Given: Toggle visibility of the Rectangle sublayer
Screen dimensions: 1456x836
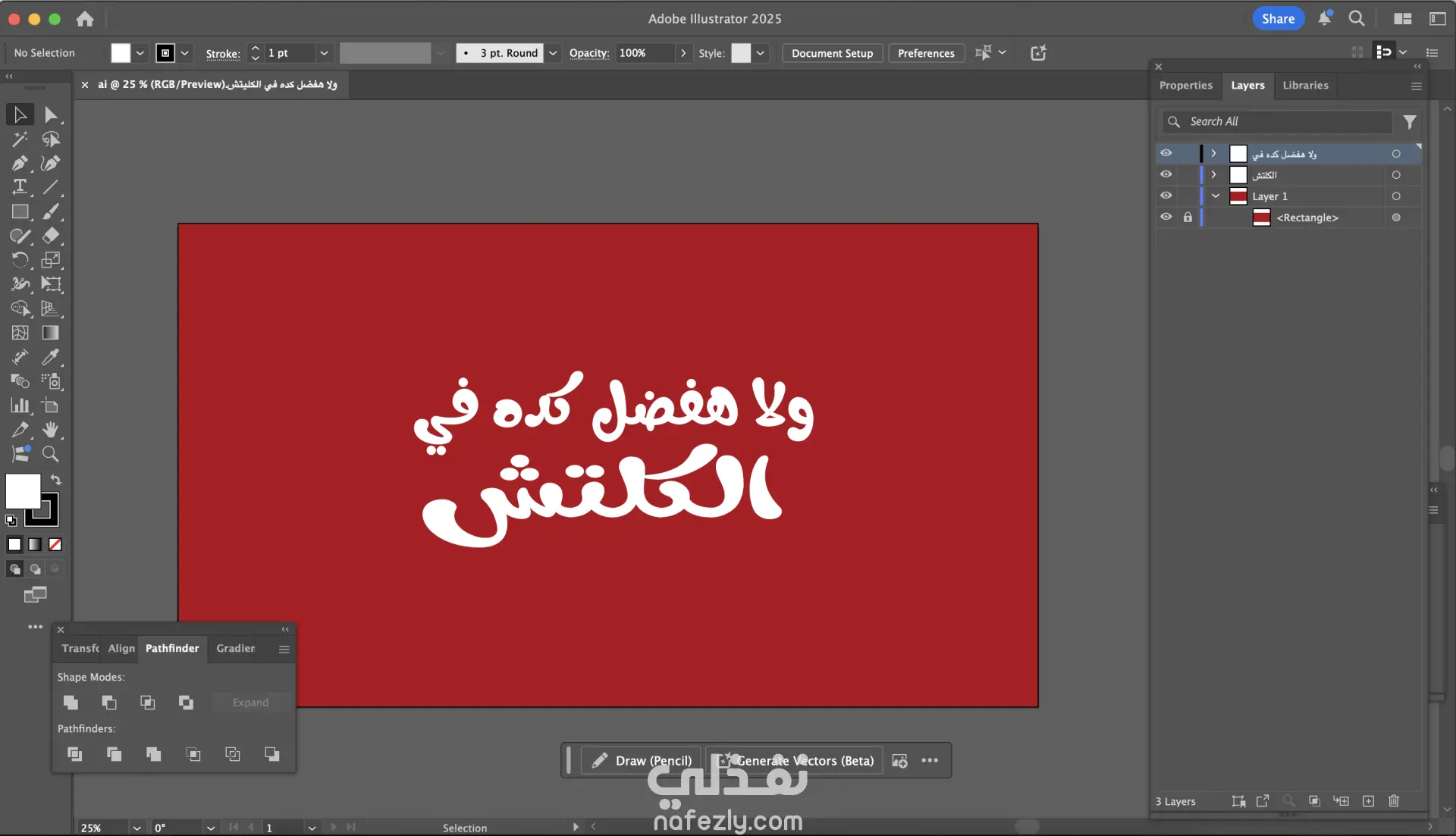Looking at the screenshot, I should coord(1166,217).
